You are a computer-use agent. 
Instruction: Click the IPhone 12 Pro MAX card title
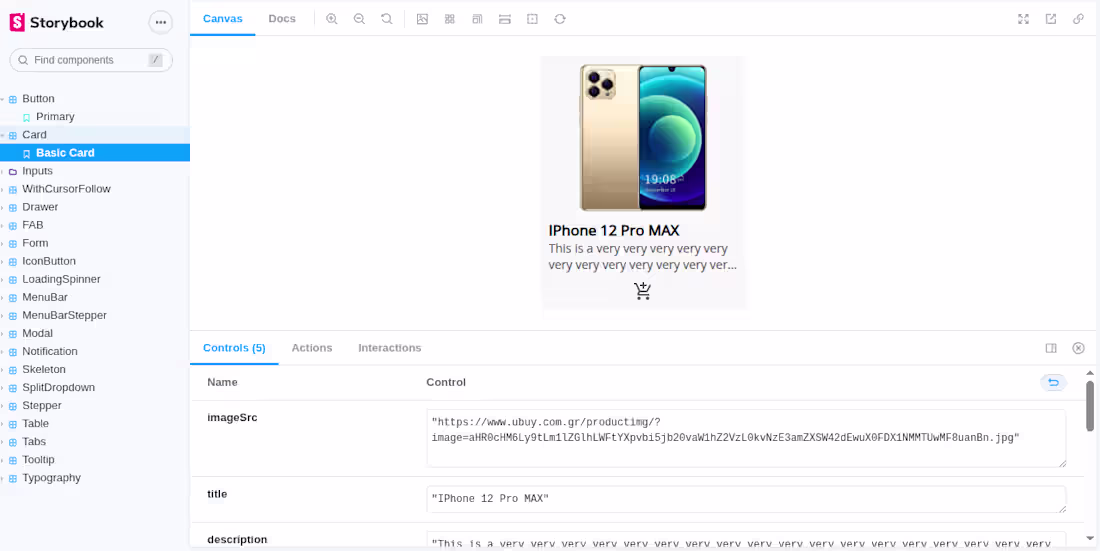coord(614,231)
